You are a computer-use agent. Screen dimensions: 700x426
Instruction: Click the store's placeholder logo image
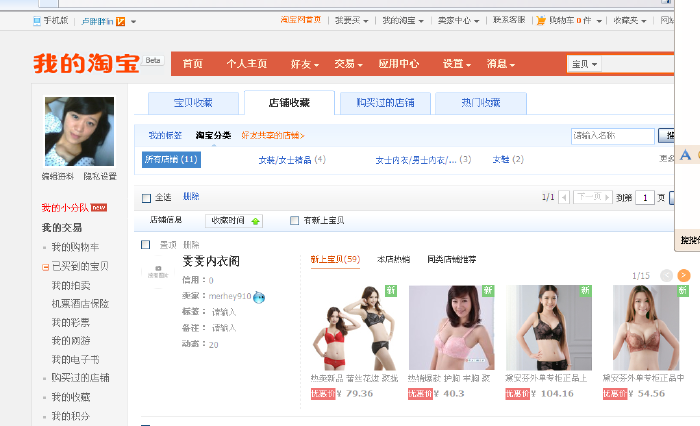[156, 270]
